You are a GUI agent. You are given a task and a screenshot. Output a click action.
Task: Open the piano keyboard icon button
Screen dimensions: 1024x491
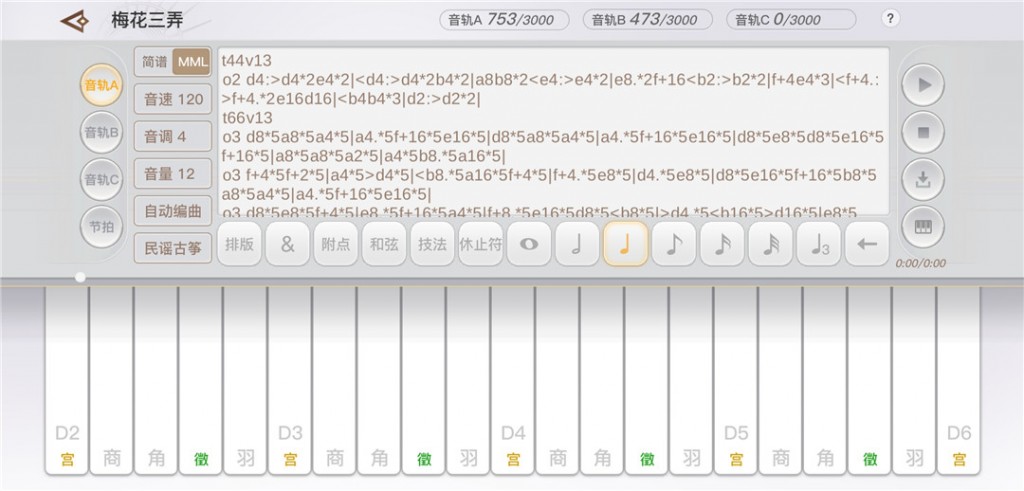click(x=923, y=227)
